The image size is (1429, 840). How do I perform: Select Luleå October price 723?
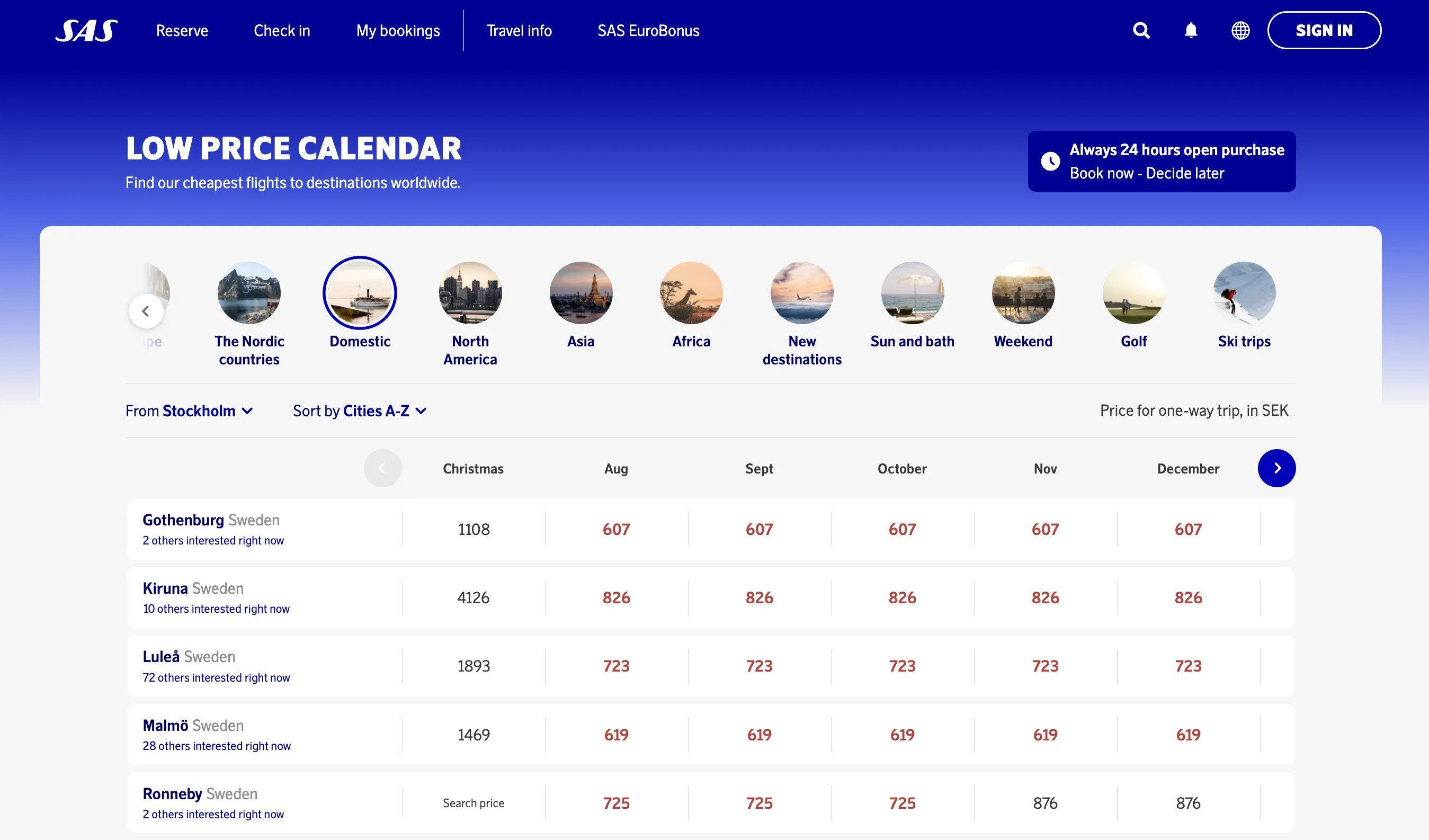901,666
